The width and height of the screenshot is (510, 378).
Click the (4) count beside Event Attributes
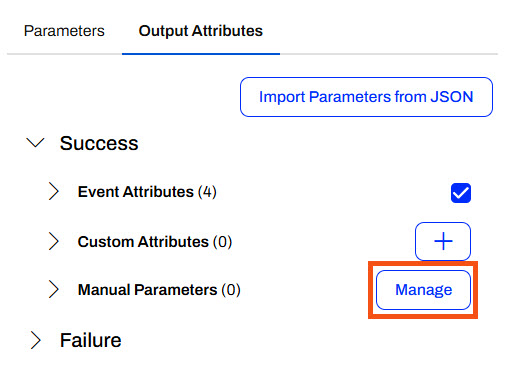(x=207, y=192)
